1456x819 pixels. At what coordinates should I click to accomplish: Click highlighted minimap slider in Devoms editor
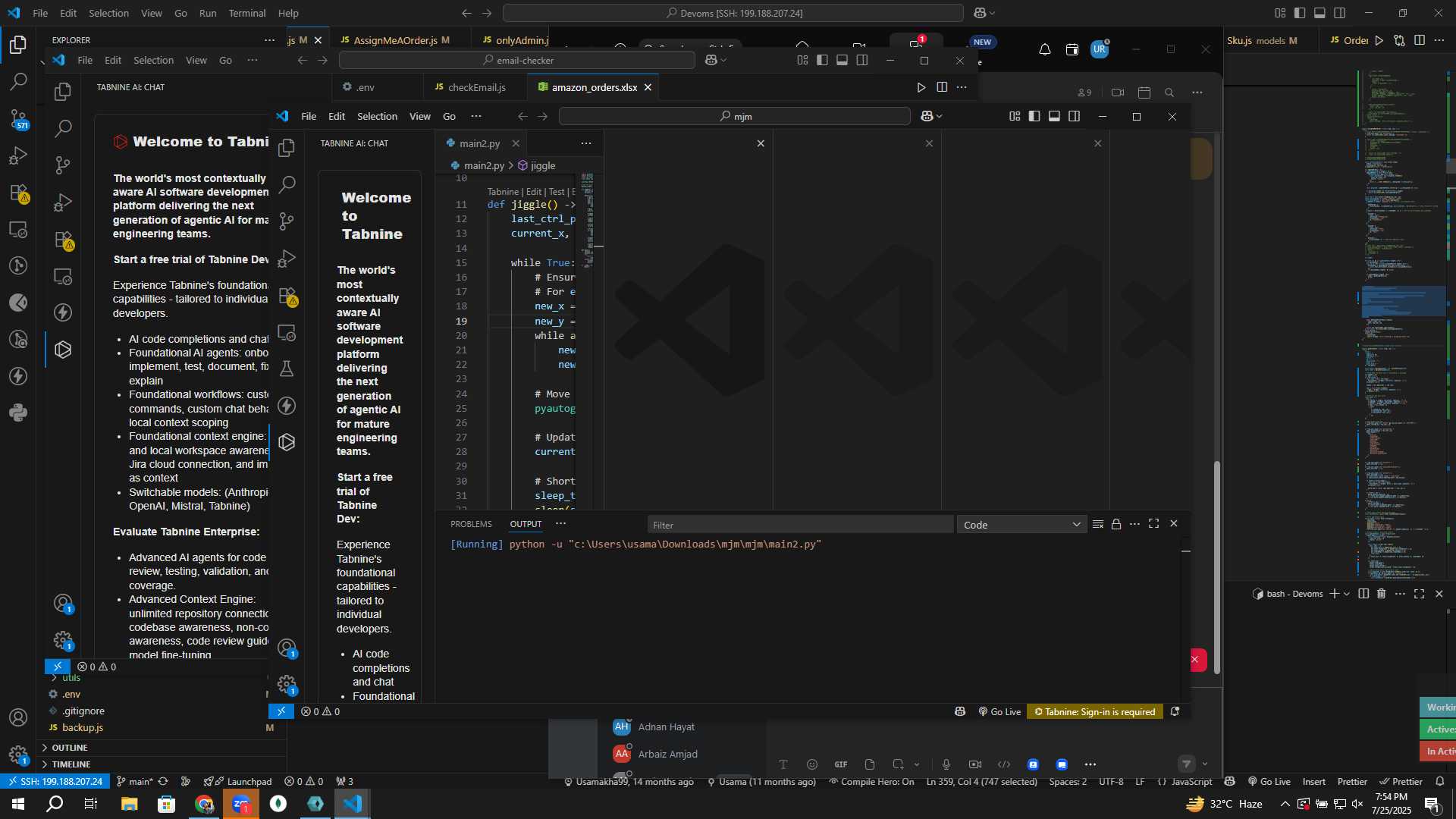(x=1404, y=301)
